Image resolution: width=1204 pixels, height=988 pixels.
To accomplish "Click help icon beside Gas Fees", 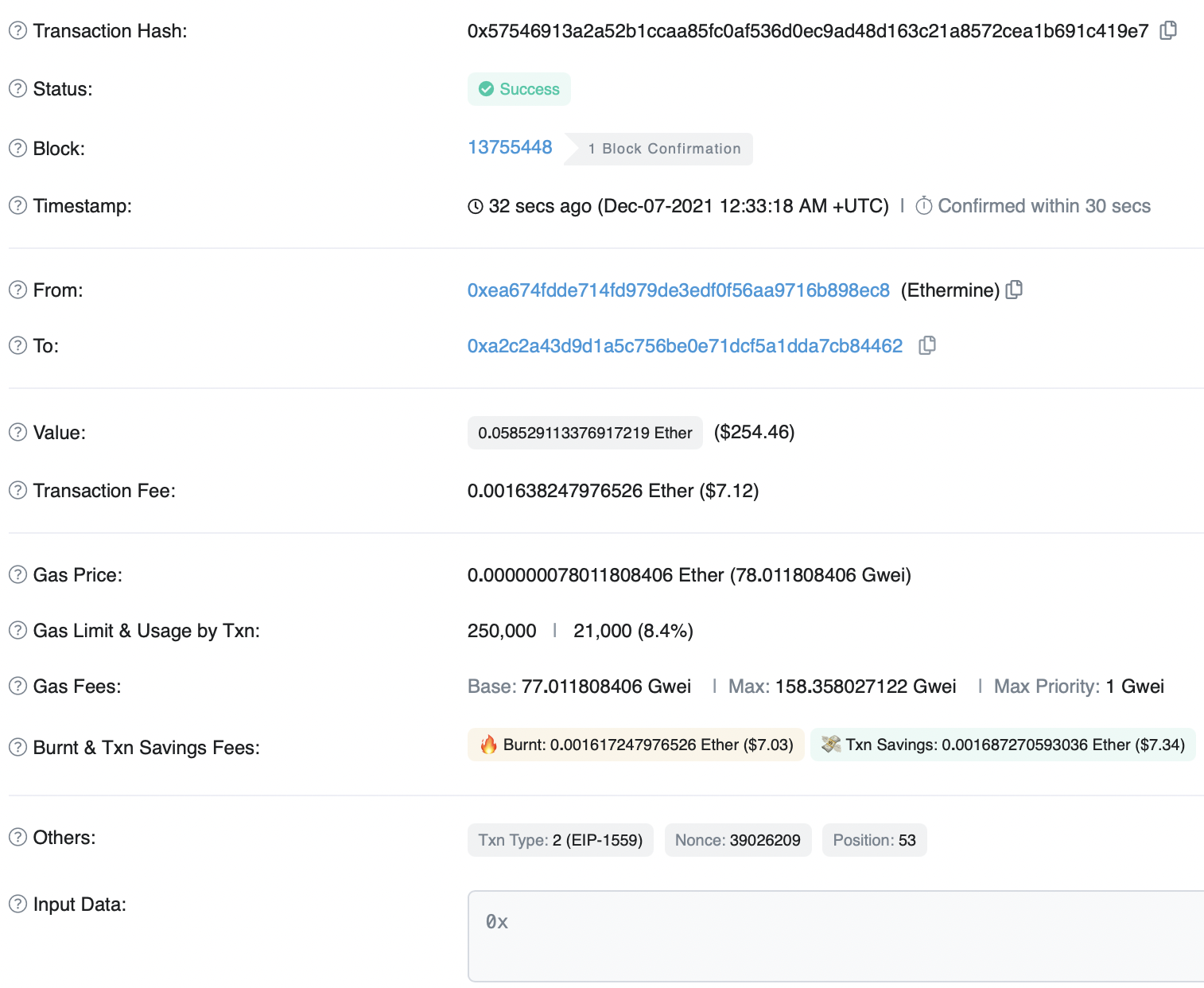I will point(17,686).
